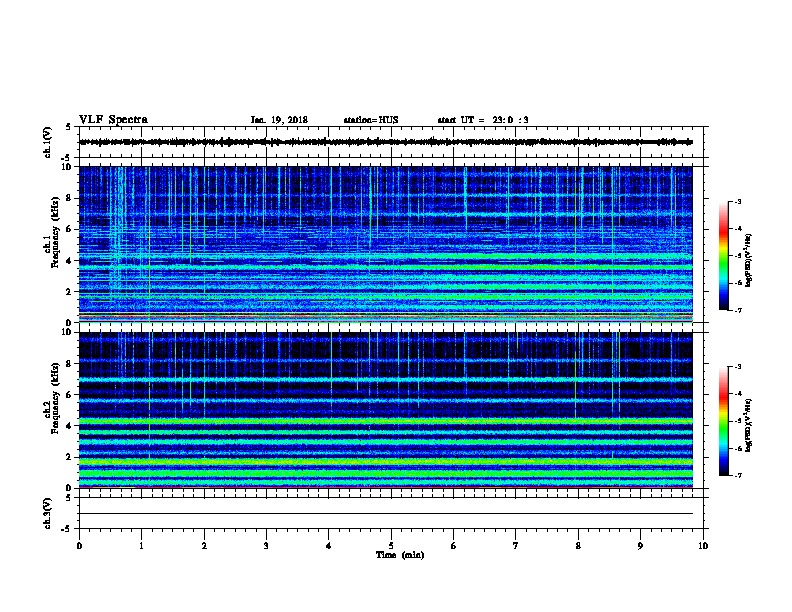Click the "-3" label on ch.1 color bar

pos(737,201)
